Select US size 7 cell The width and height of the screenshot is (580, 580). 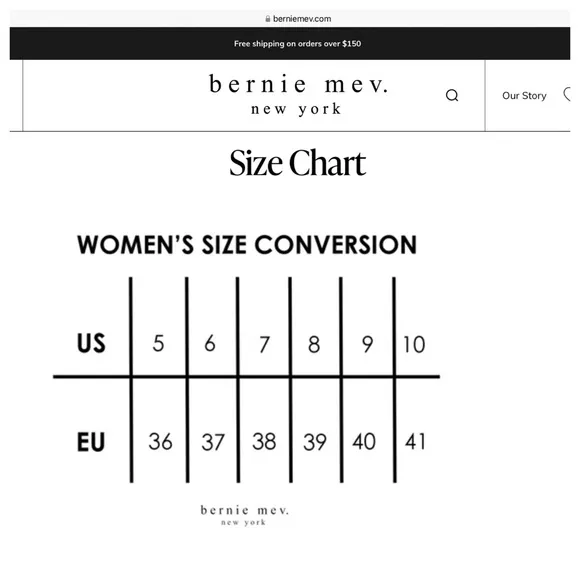(x=264, y=344)
